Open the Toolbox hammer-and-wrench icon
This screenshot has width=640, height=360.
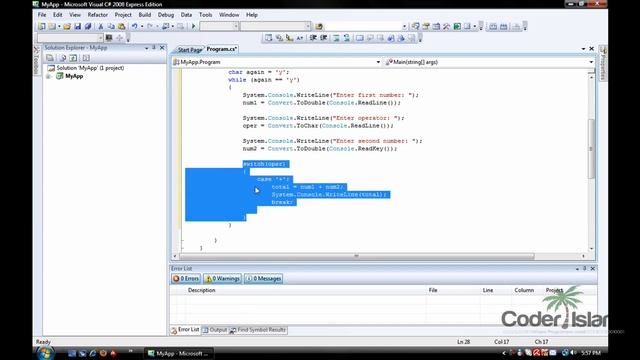coord(447,27)
